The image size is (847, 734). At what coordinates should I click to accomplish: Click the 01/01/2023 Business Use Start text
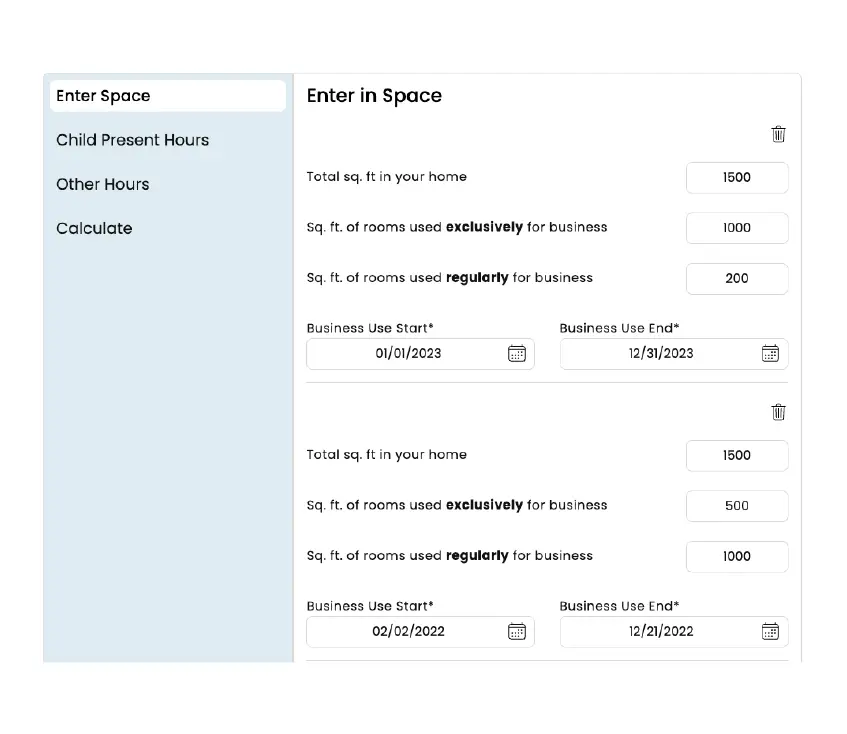coord(408,353)
